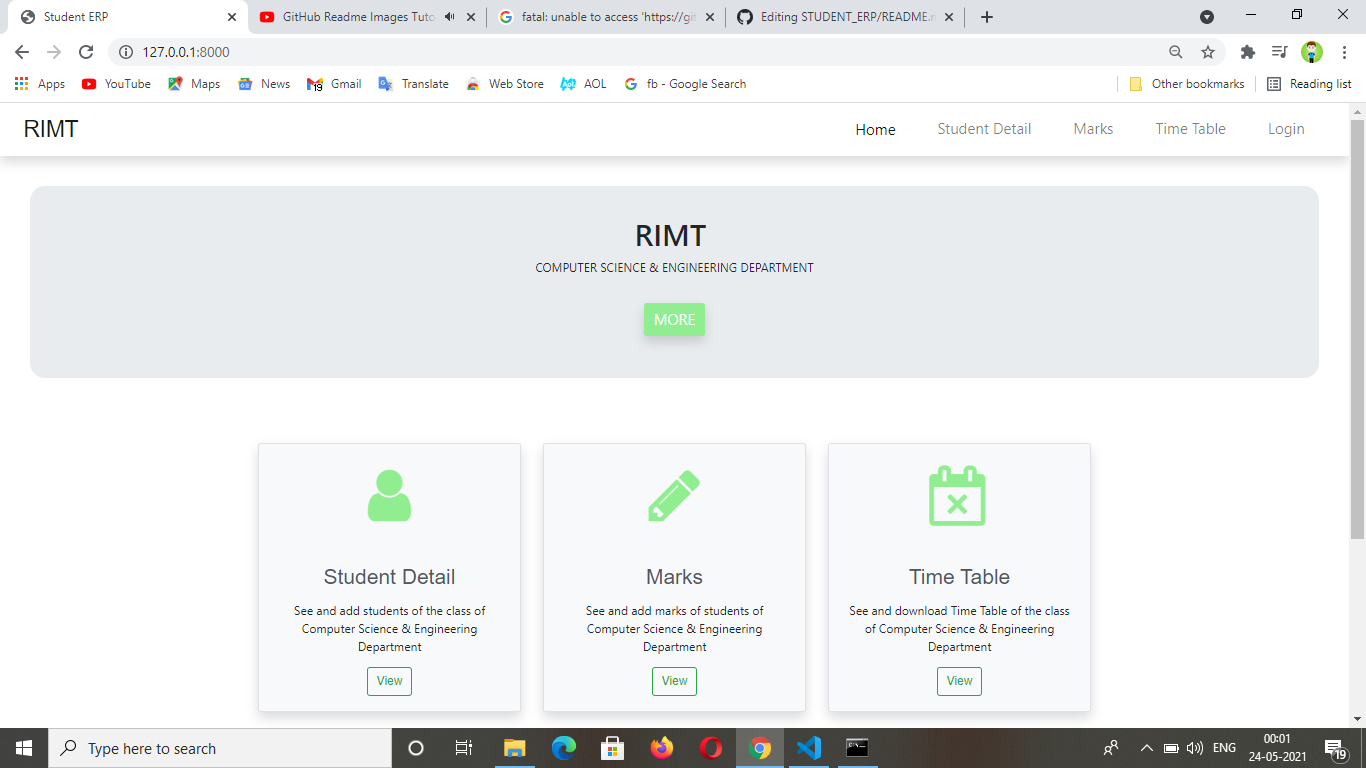The width and height of the screenshot is (1366, 768).
Task: Click the browser extensions puzzle icon
Action: pos(1248,51)
